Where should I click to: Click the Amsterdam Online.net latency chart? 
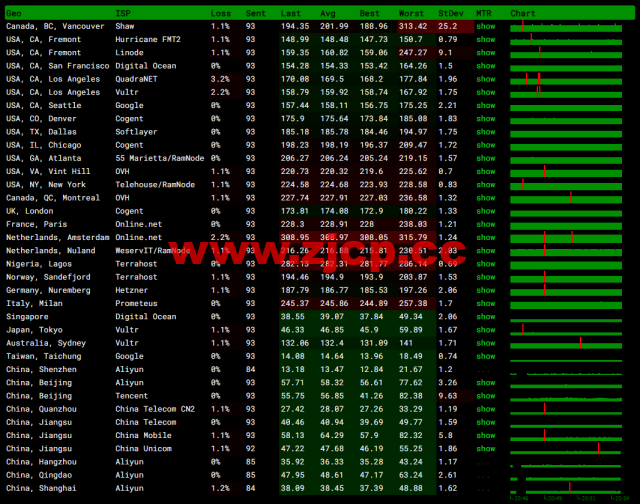point(566,238)
